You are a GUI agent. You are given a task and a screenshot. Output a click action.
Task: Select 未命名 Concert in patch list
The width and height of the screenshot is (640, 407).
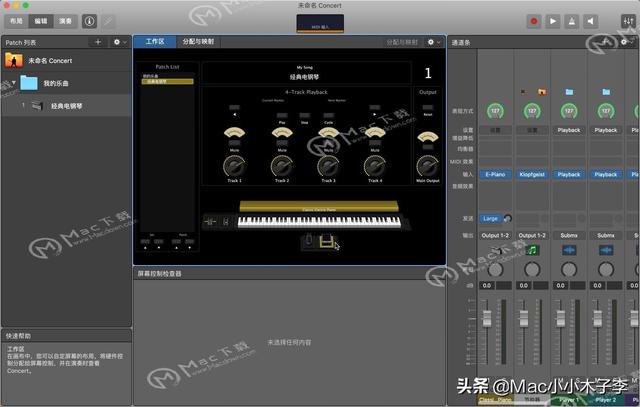pyautogui.click(x=66, y=60)
